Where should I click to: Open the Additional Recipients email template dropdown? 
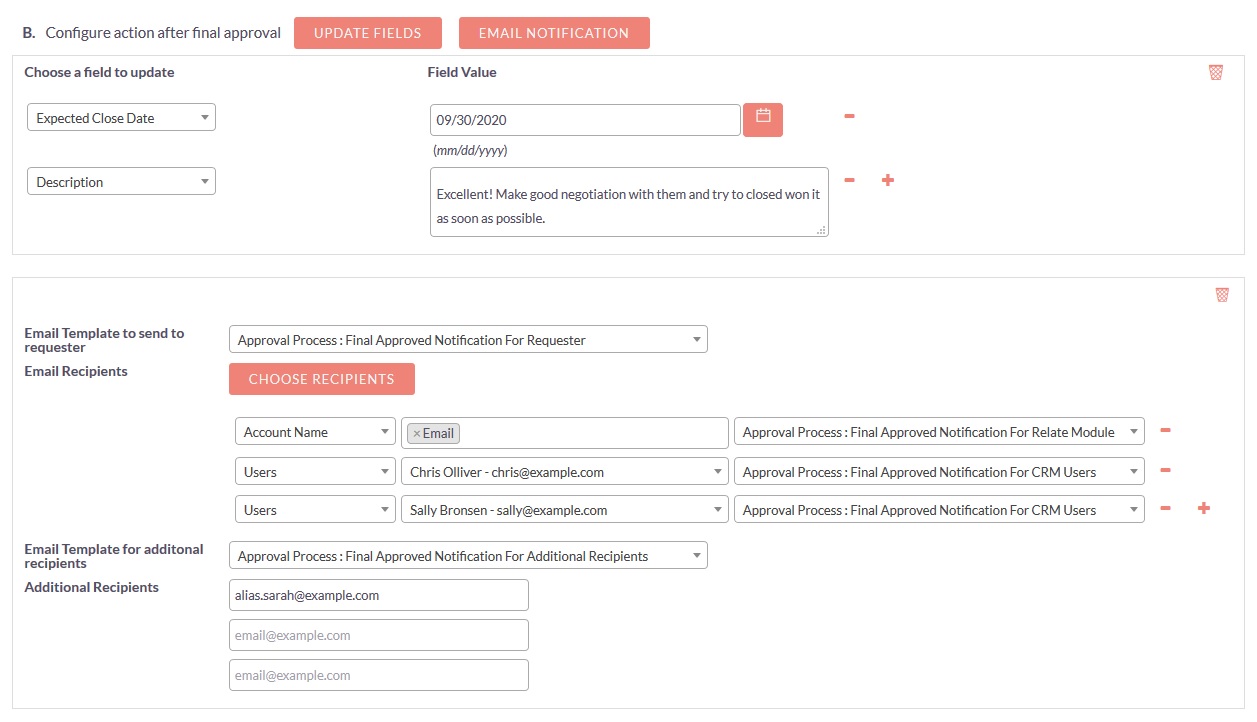[468, 556]
